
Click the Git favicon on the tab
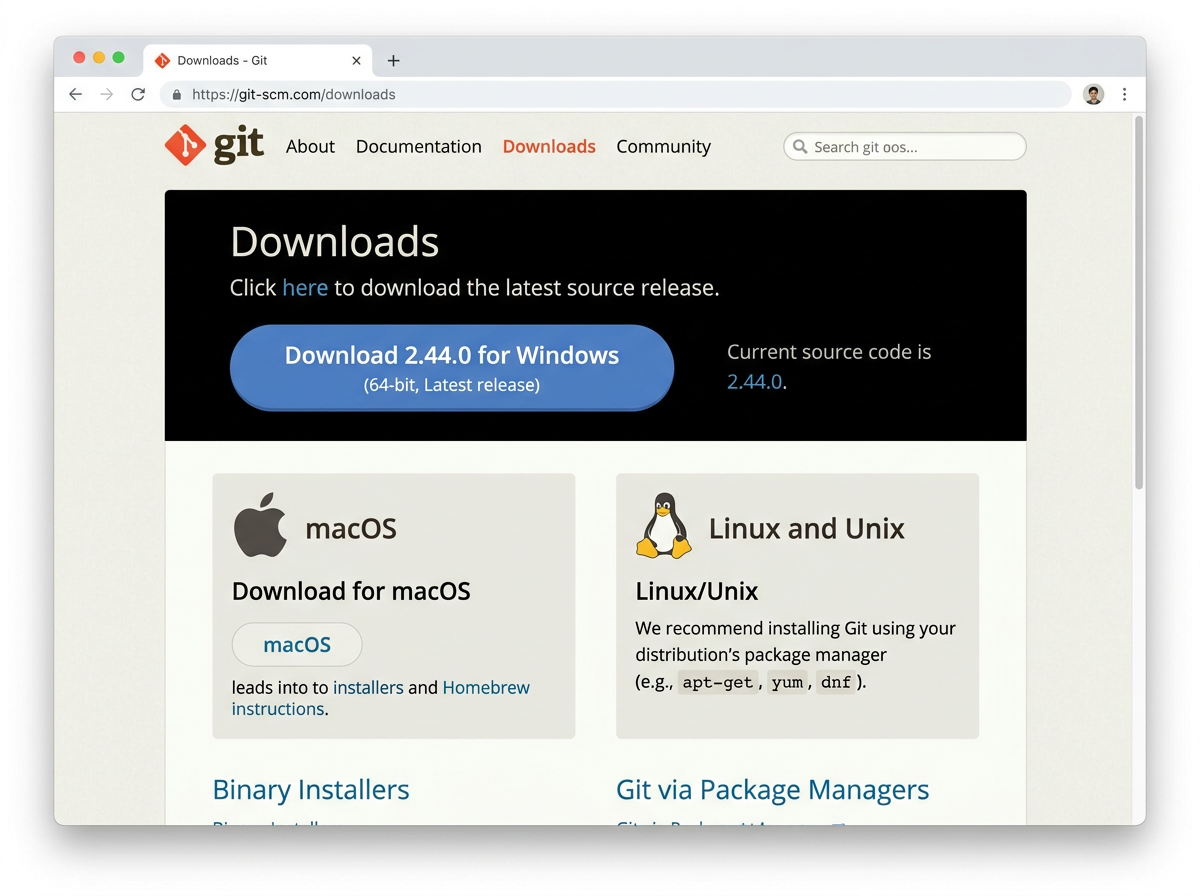(x=163, y=61)
